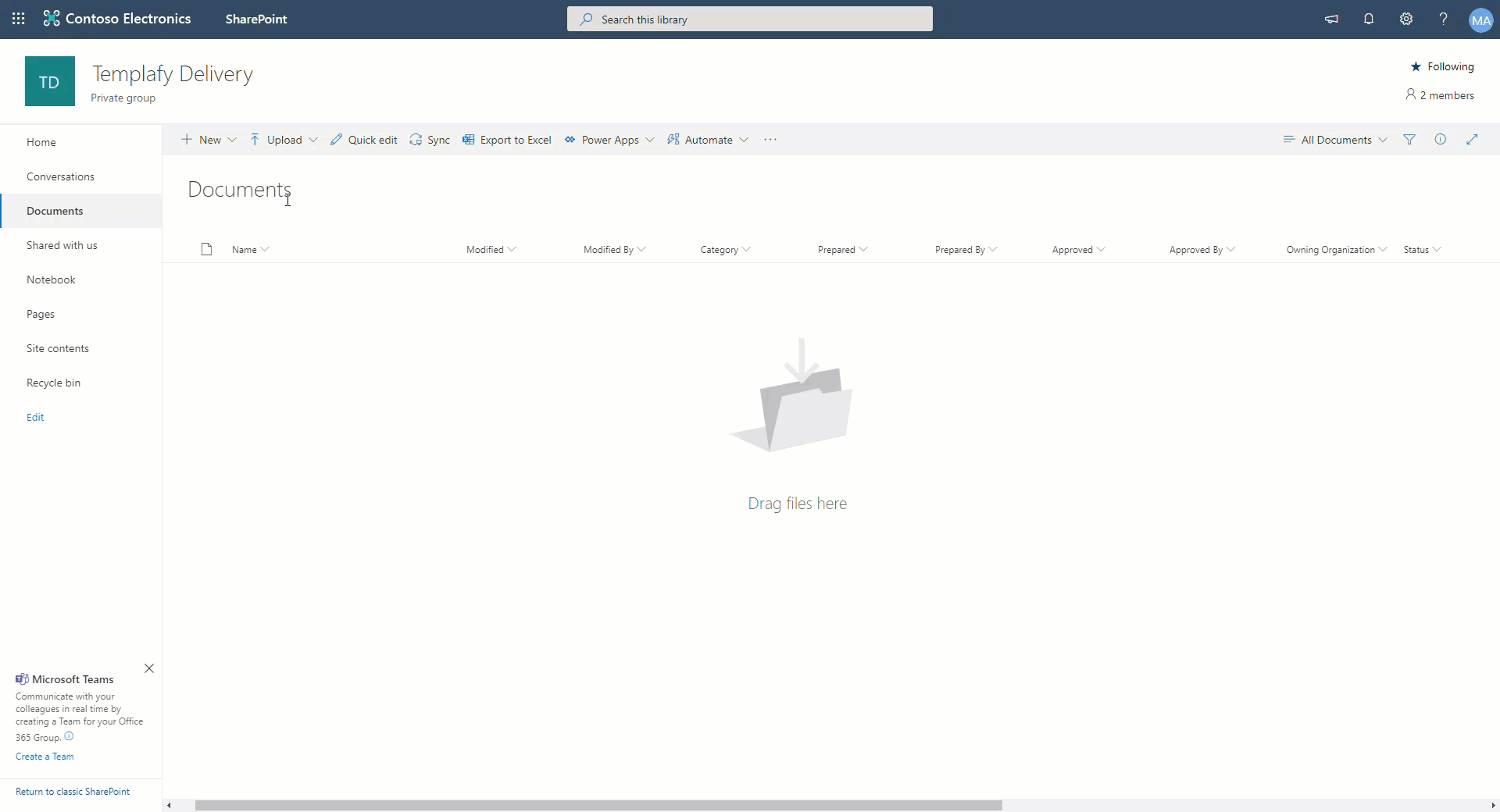The width and height of the screenshot is (1500, 812).
Task: Open Conversations in left navigation
Action: tap(81, 176)
